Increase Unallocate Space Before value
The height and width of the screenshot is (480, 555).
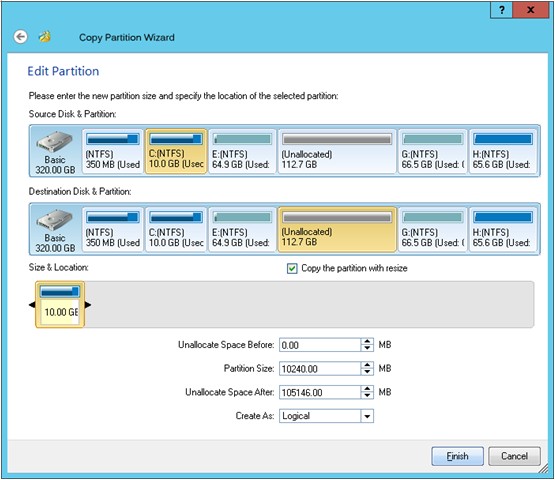[367, 342]
